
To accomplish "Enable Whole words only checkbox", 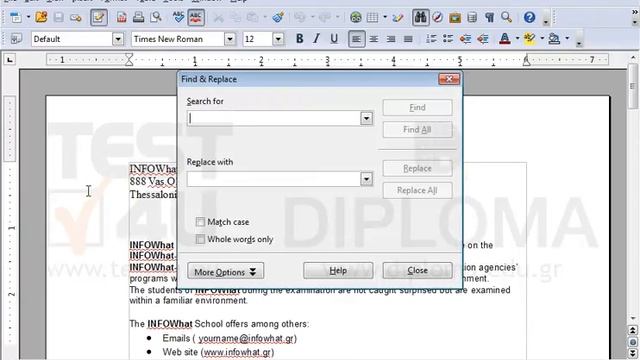I will (x=200, y=239).
